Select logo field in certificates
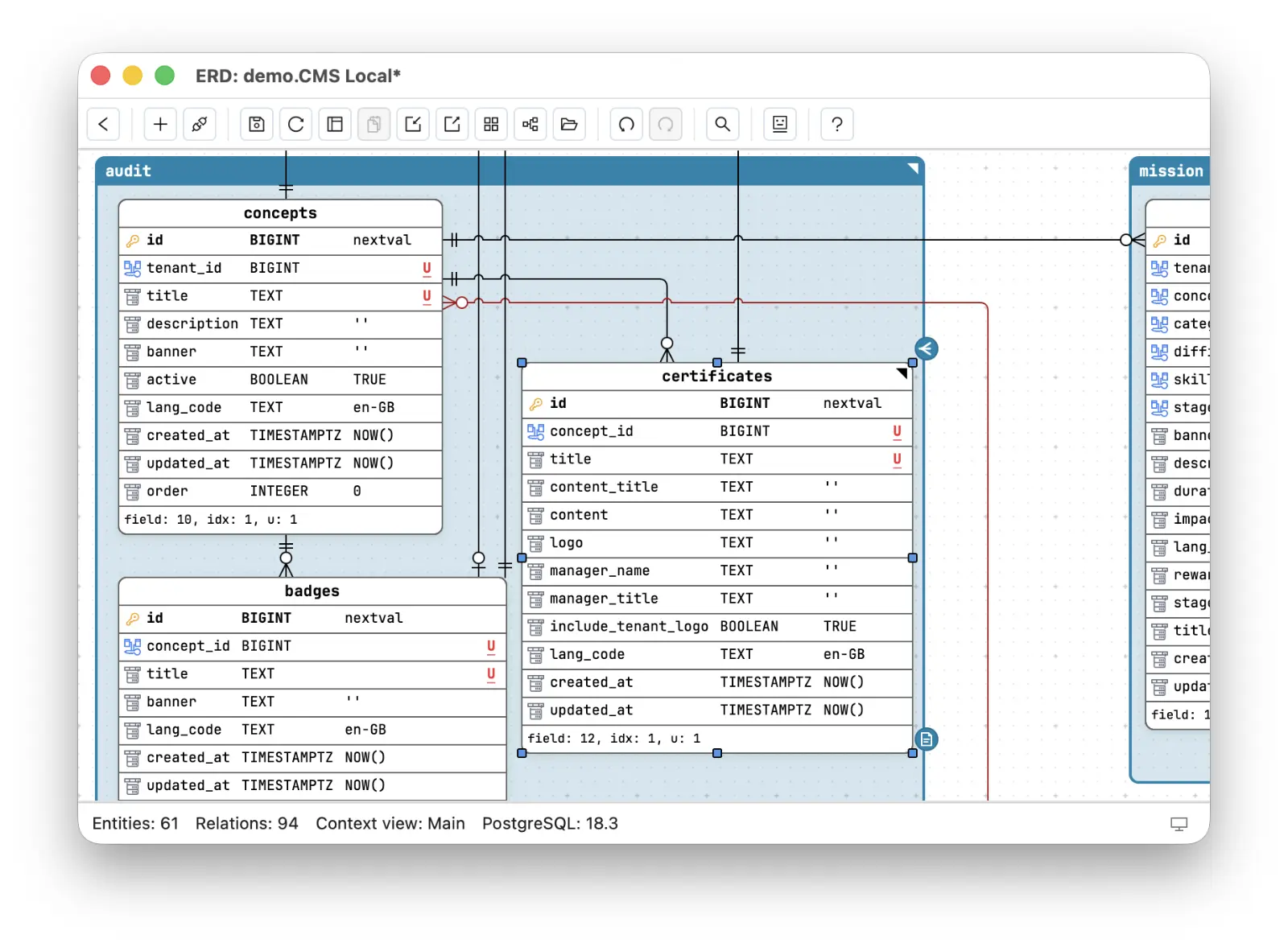This screenshot has height=947, width=1288. coord(716,543)
